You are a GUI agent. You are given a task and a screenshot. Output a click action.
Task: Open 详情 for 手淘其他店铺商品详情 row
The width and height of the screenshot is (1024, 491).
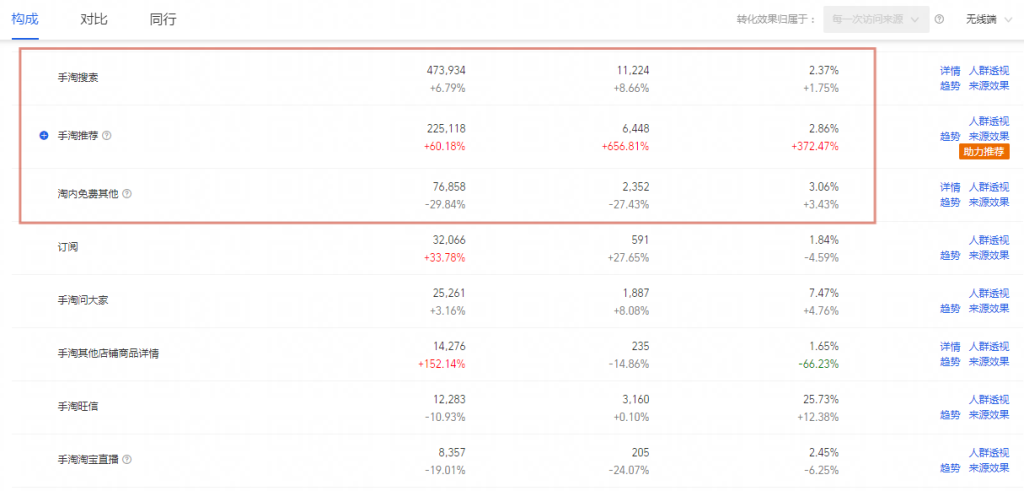(x=950, y=346)
